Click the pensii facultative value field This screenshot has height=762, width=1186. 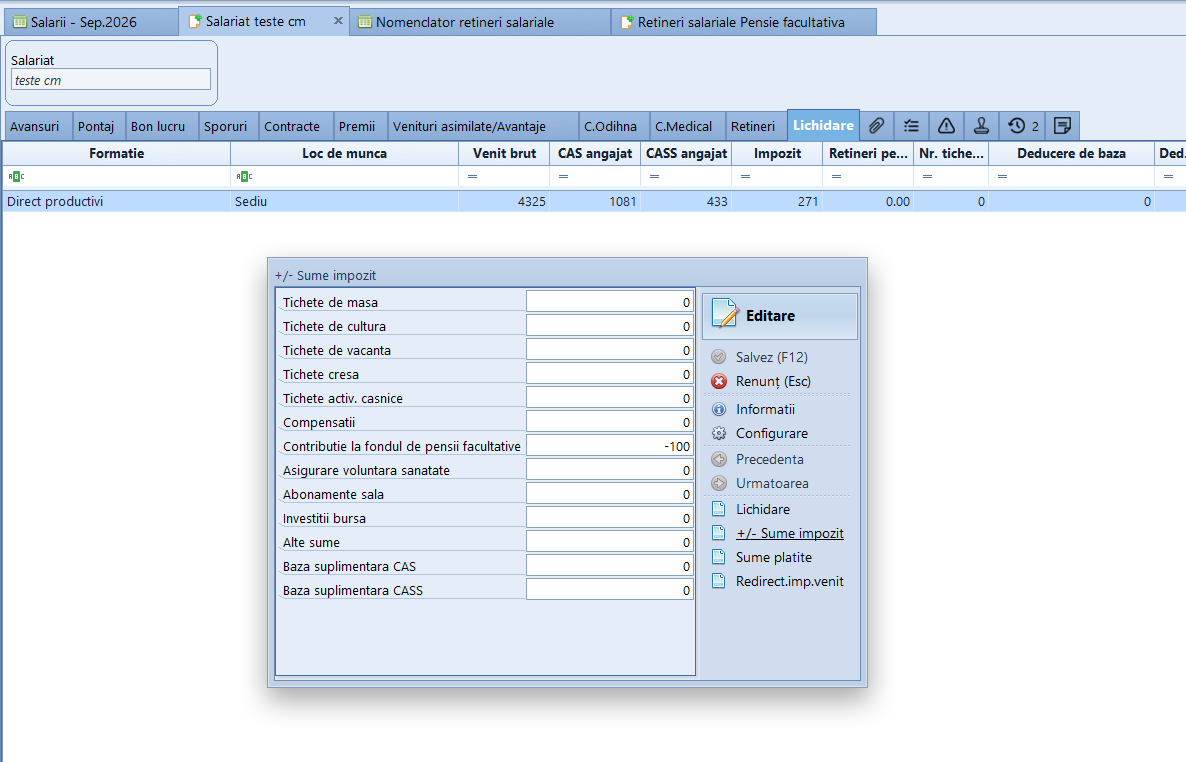click(x=610, y=446)
